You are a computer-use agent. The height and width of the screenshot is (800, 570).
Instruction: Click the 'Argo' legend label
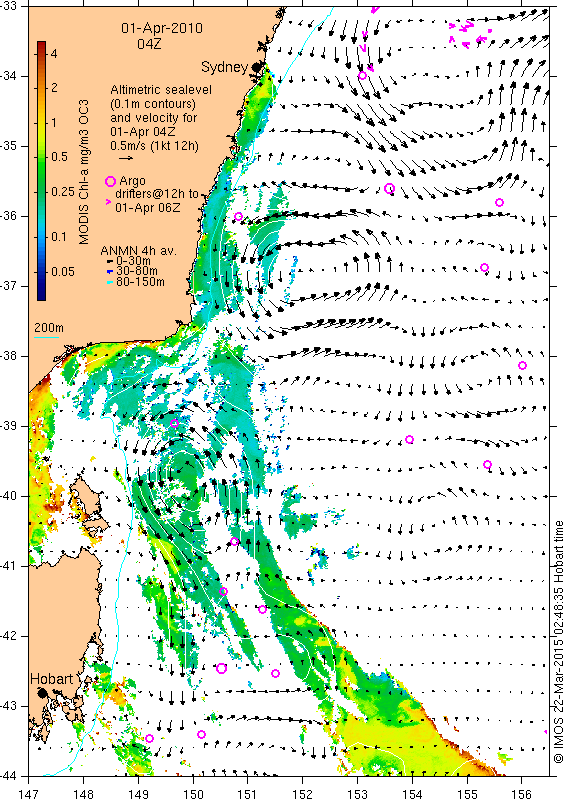pyautogui.click(x=132, y=181)
